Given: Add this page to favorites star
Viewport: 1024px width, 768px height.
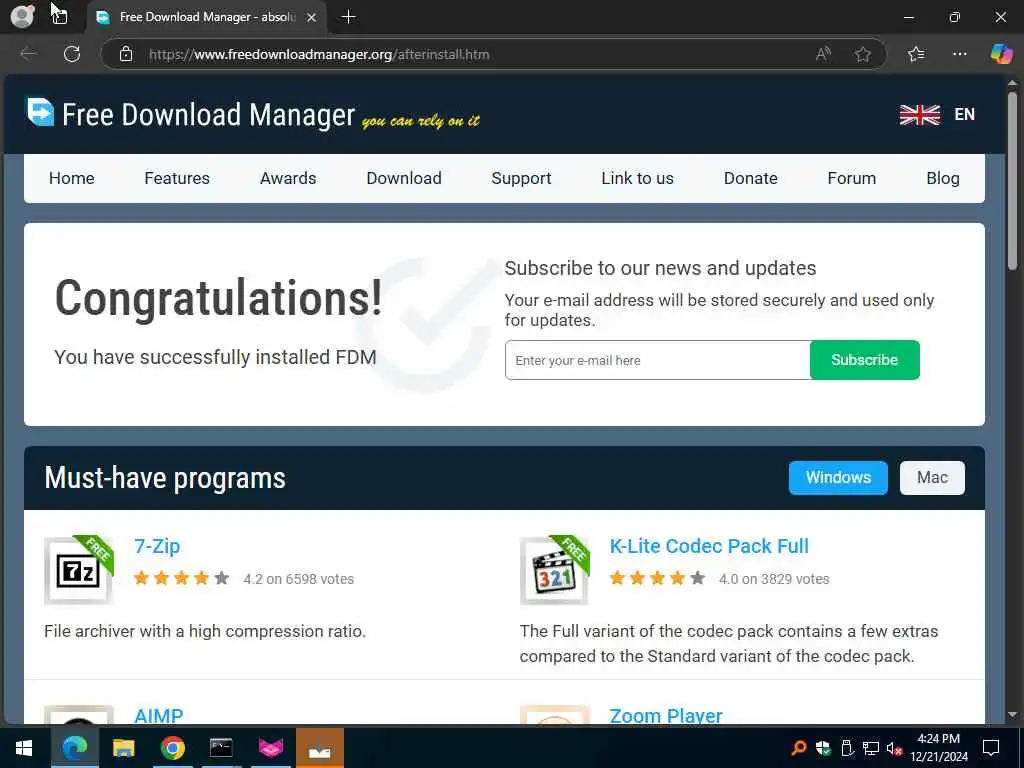Looking at the screenshot, I should 863,54.
